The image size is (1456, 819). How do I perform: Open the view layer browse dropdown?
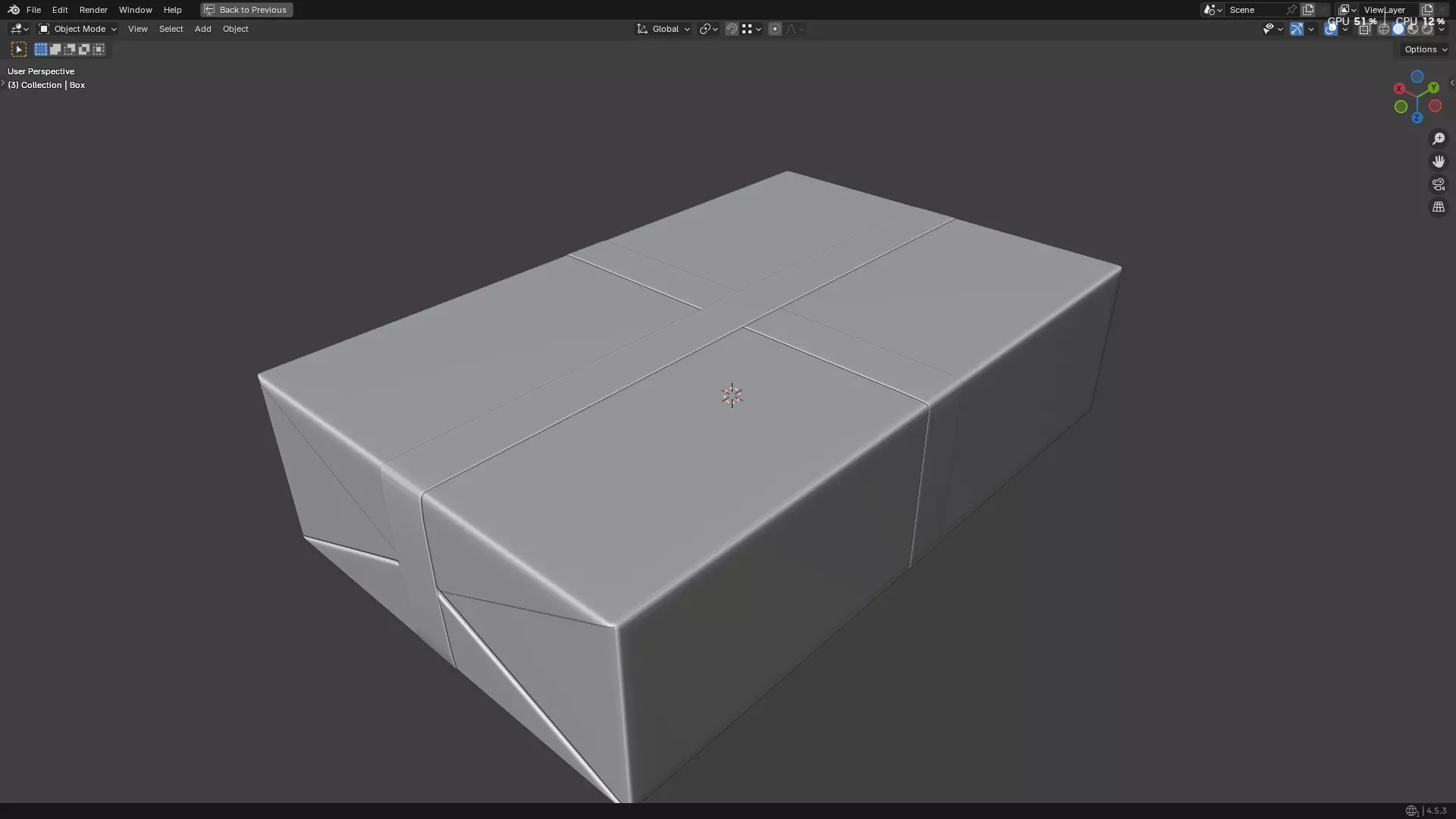(x=1347, y=10)
